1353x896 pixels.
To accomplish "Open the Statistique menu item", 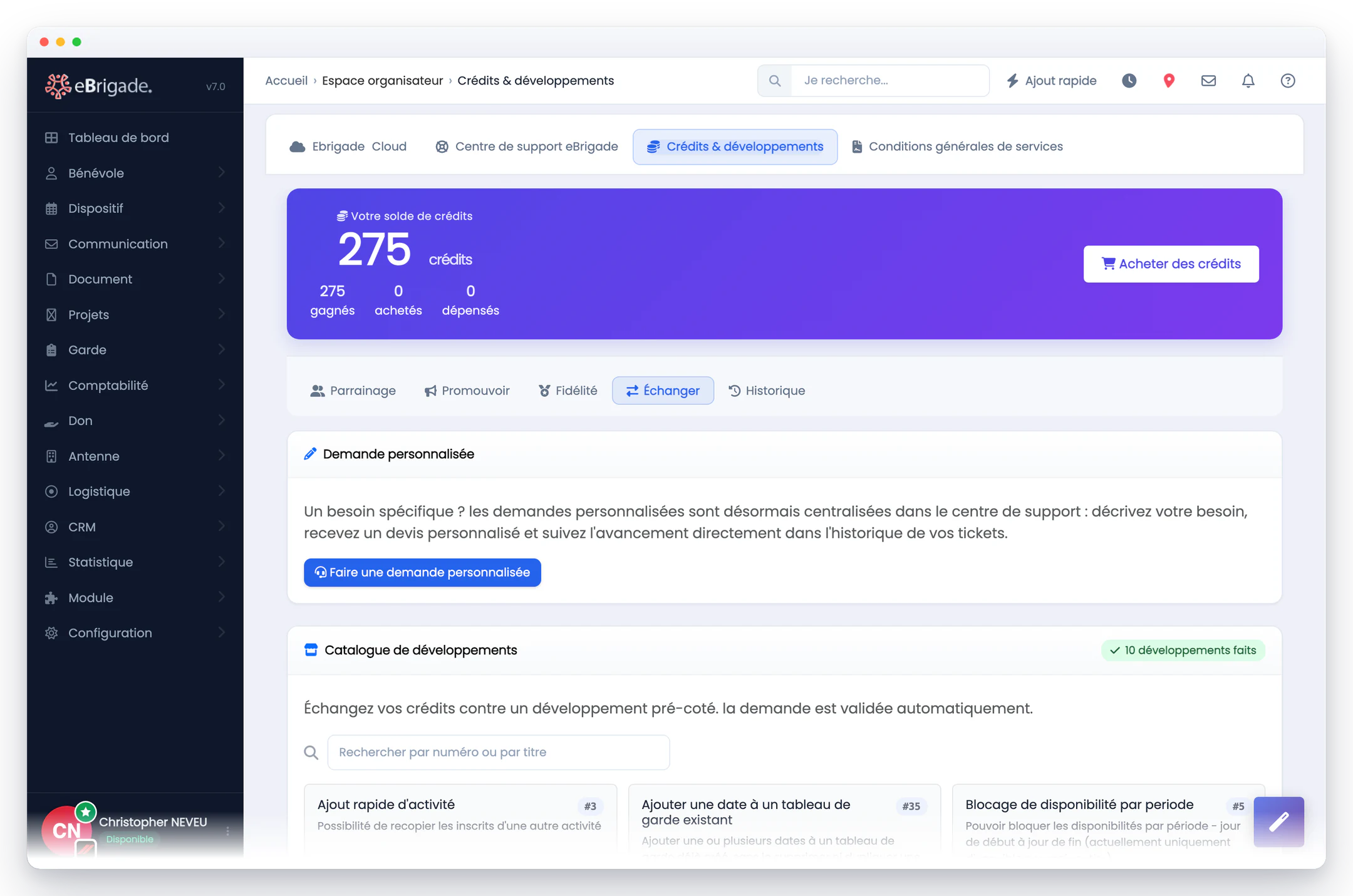I will click(x=135, y=562).
